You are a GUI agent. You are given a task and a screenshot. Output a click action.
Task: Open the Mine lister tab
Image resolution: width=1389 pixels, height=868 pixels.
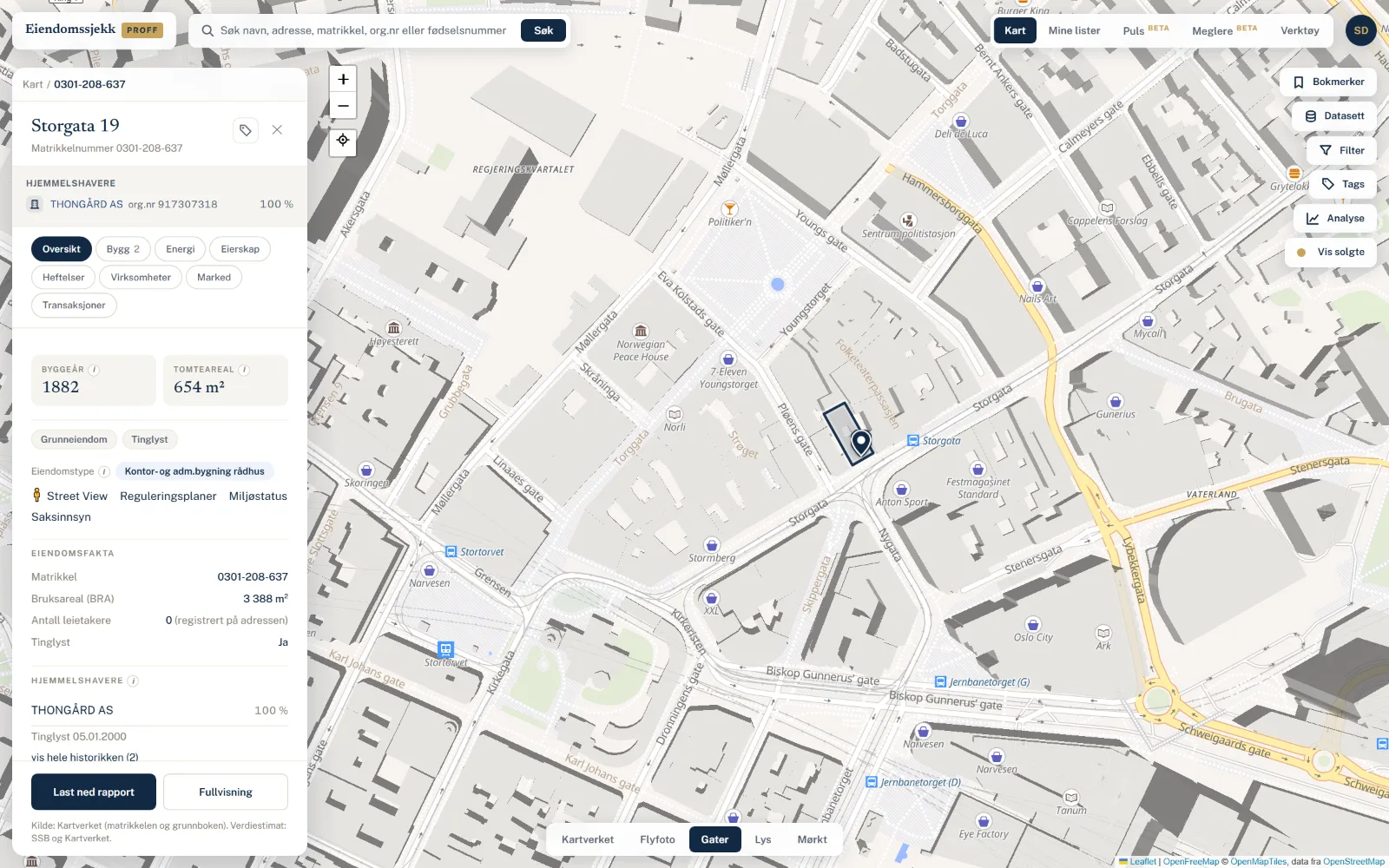(x=1074, y=30)
